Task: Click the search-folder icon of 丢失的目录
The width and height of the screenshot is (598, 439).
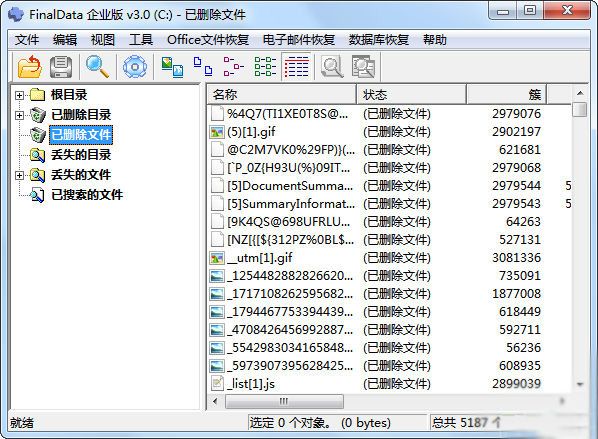Action: [x=37, y=155]
